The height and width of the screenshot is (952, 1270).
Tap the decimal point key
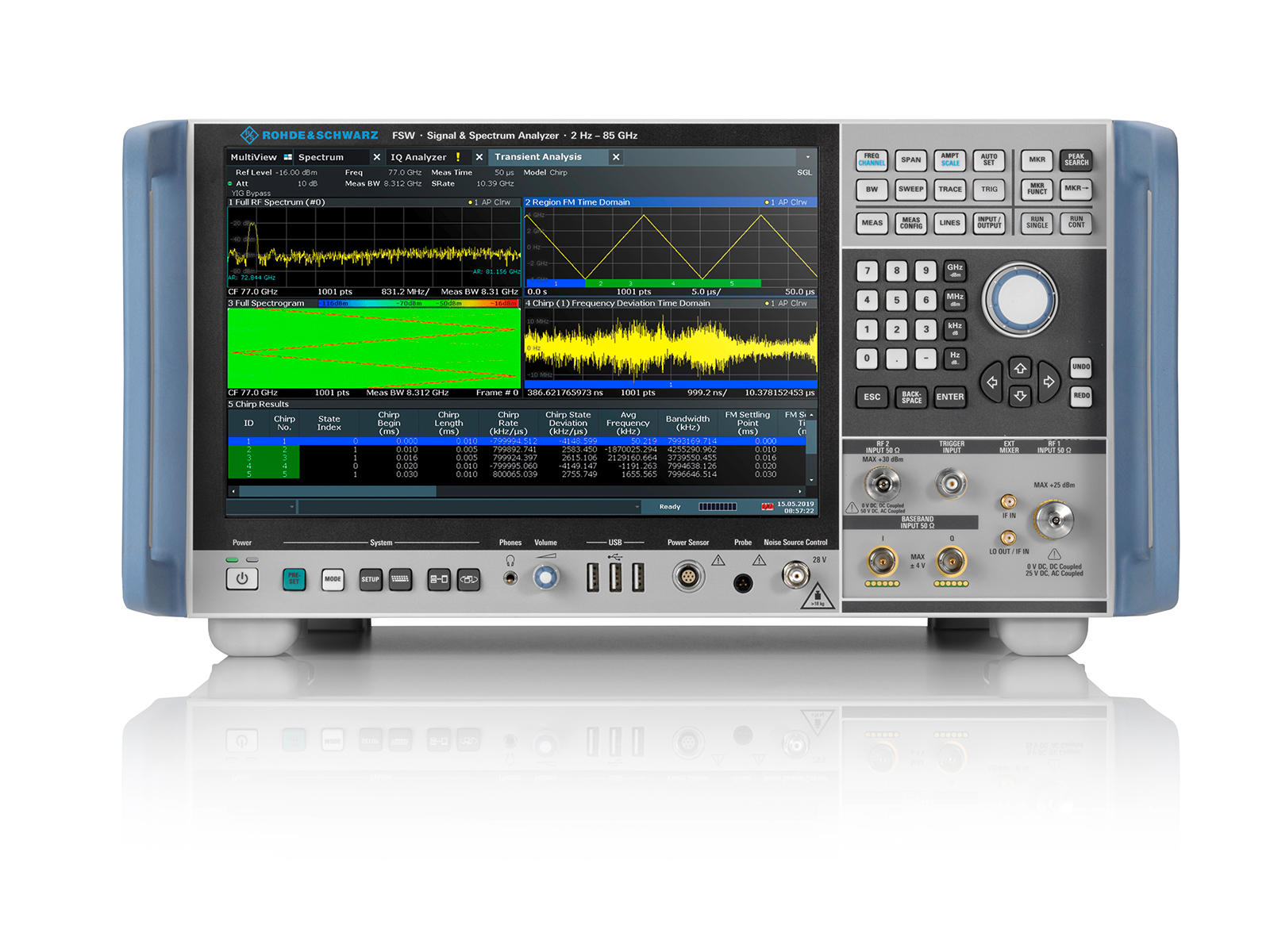897,359
